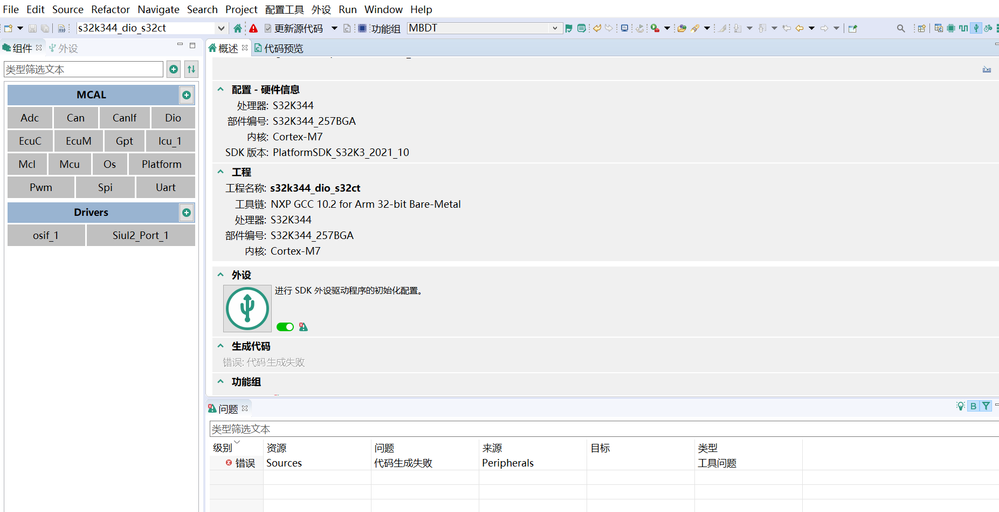The height and width of the screenshot is (512, 999).
Task: Open the osif_1 driver
Action: click(46, 235)
